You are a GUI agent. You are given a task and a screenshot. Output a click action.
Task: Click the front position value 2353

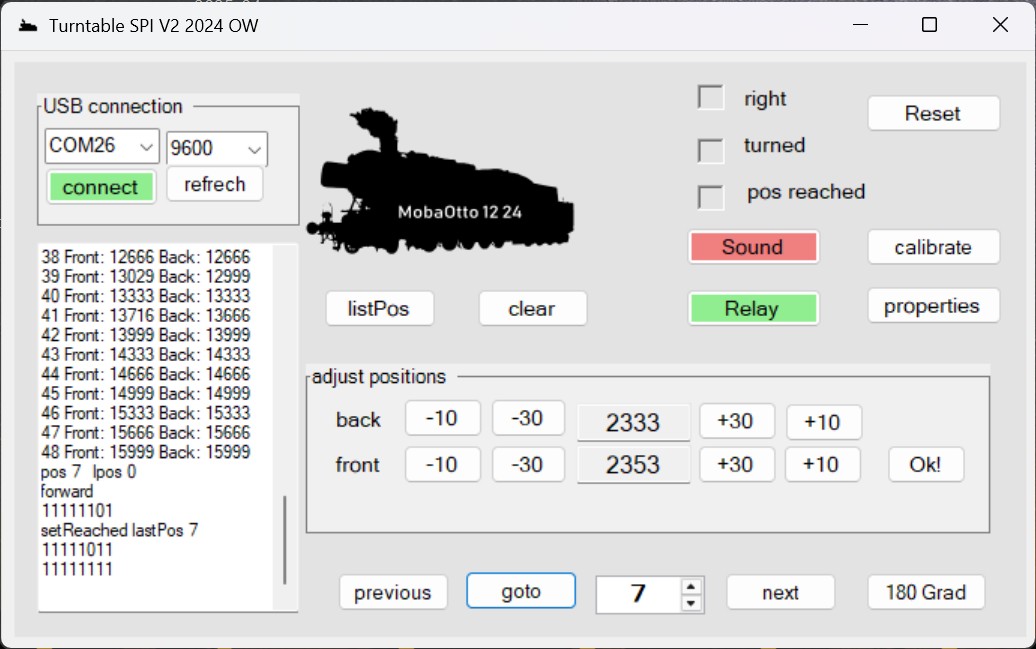tap(634, 465)
